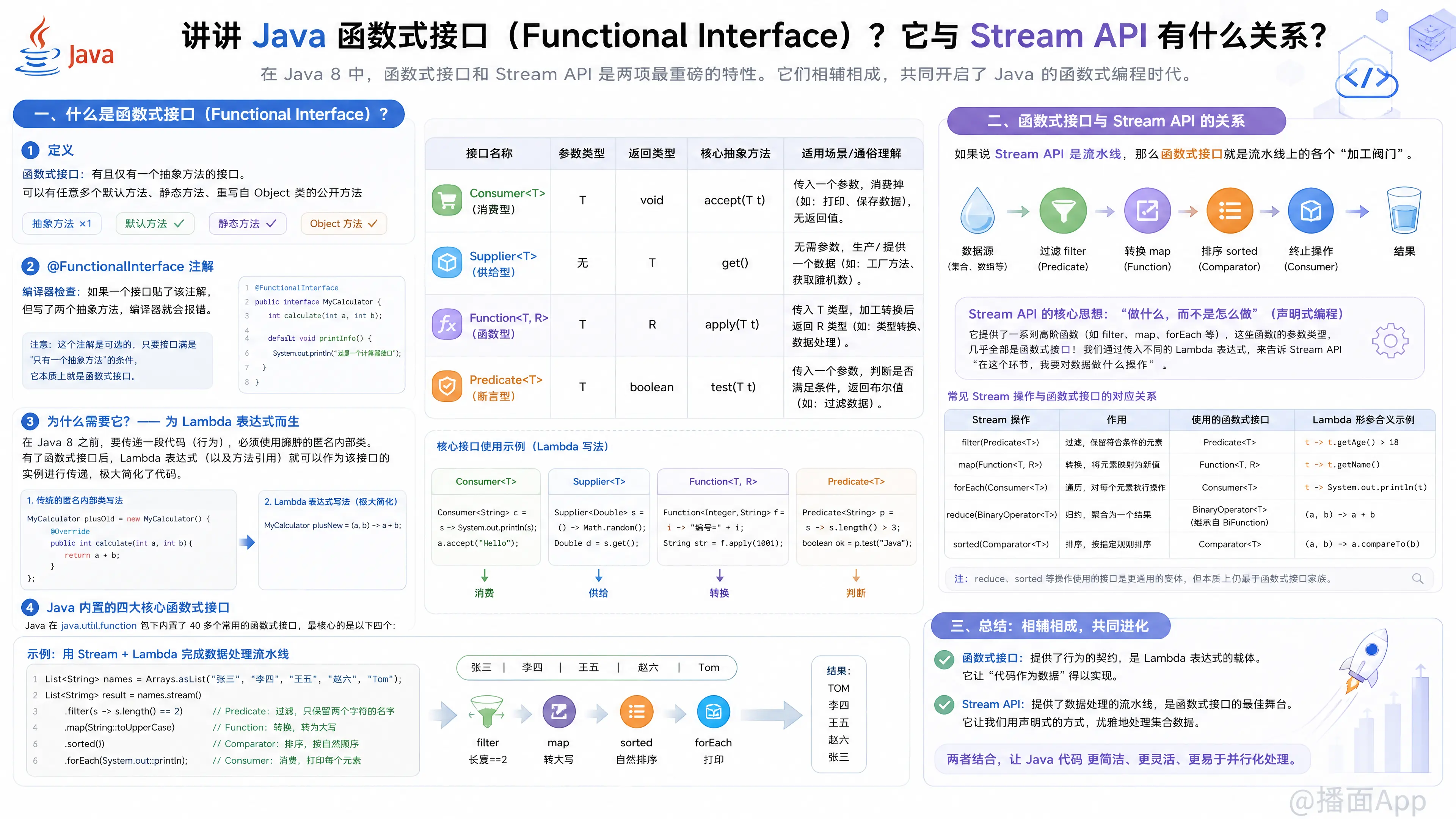Click the t -> t.getName() lambda example

click(x=1342, y=464)
